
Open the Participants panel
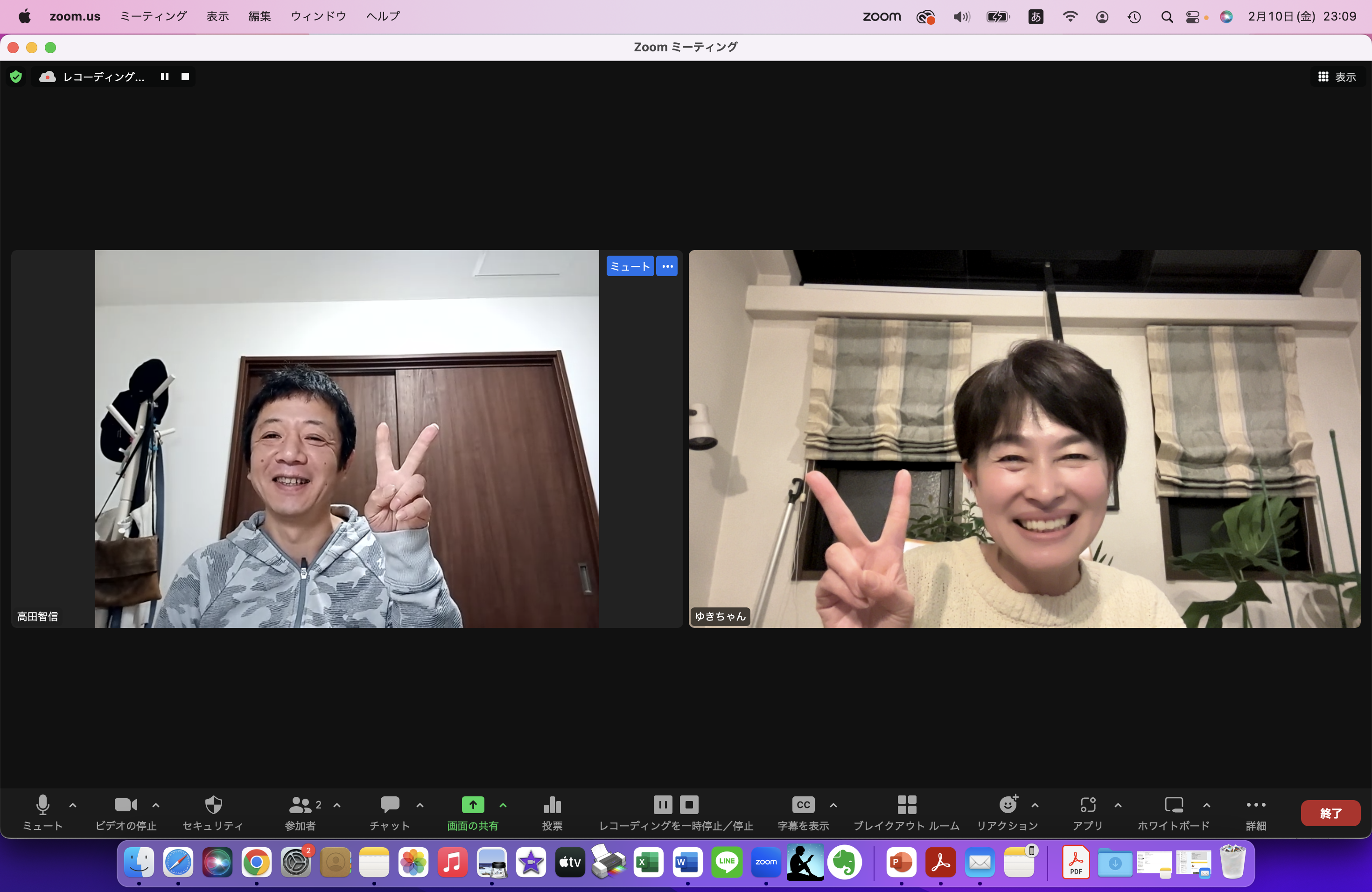(x=301, y=804)
